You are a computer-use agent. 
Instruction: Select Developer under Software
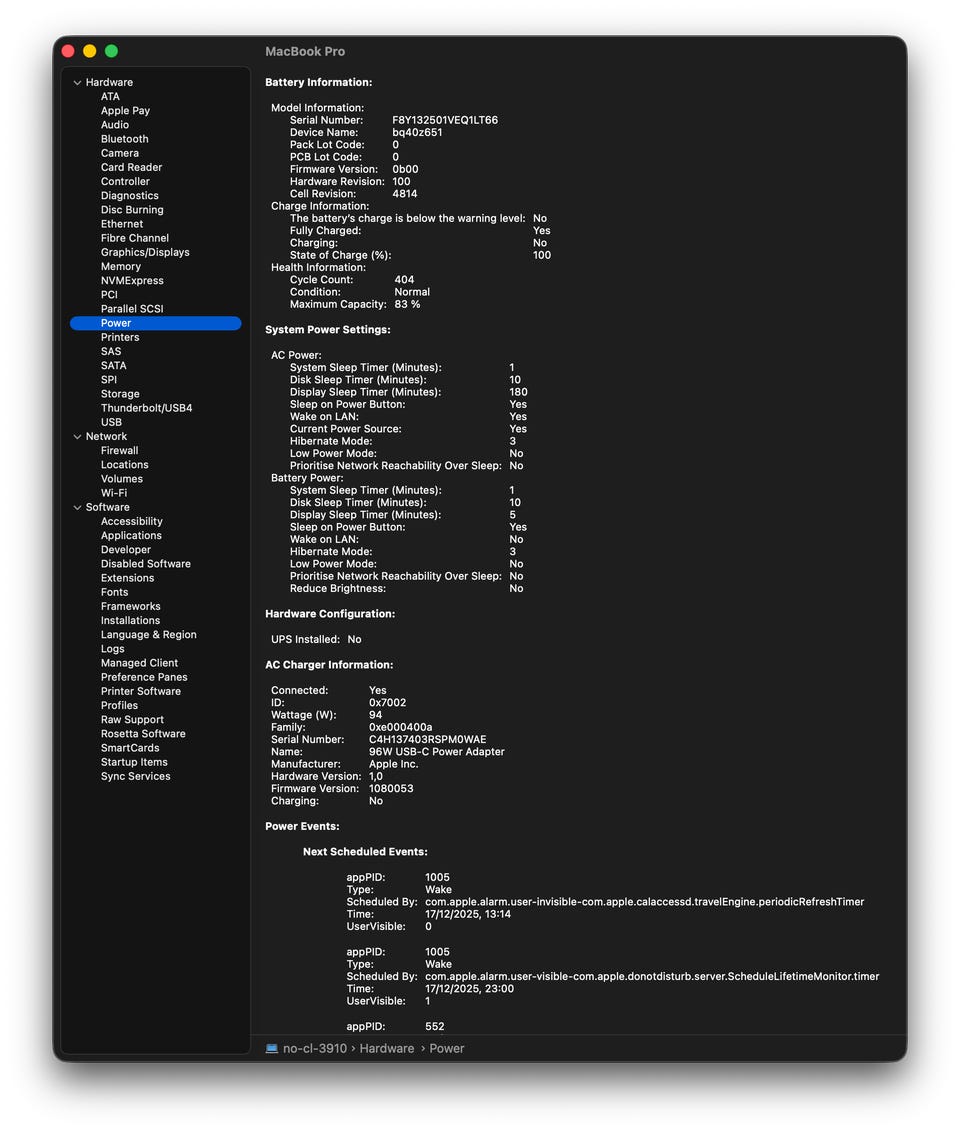tap(126, 550)
